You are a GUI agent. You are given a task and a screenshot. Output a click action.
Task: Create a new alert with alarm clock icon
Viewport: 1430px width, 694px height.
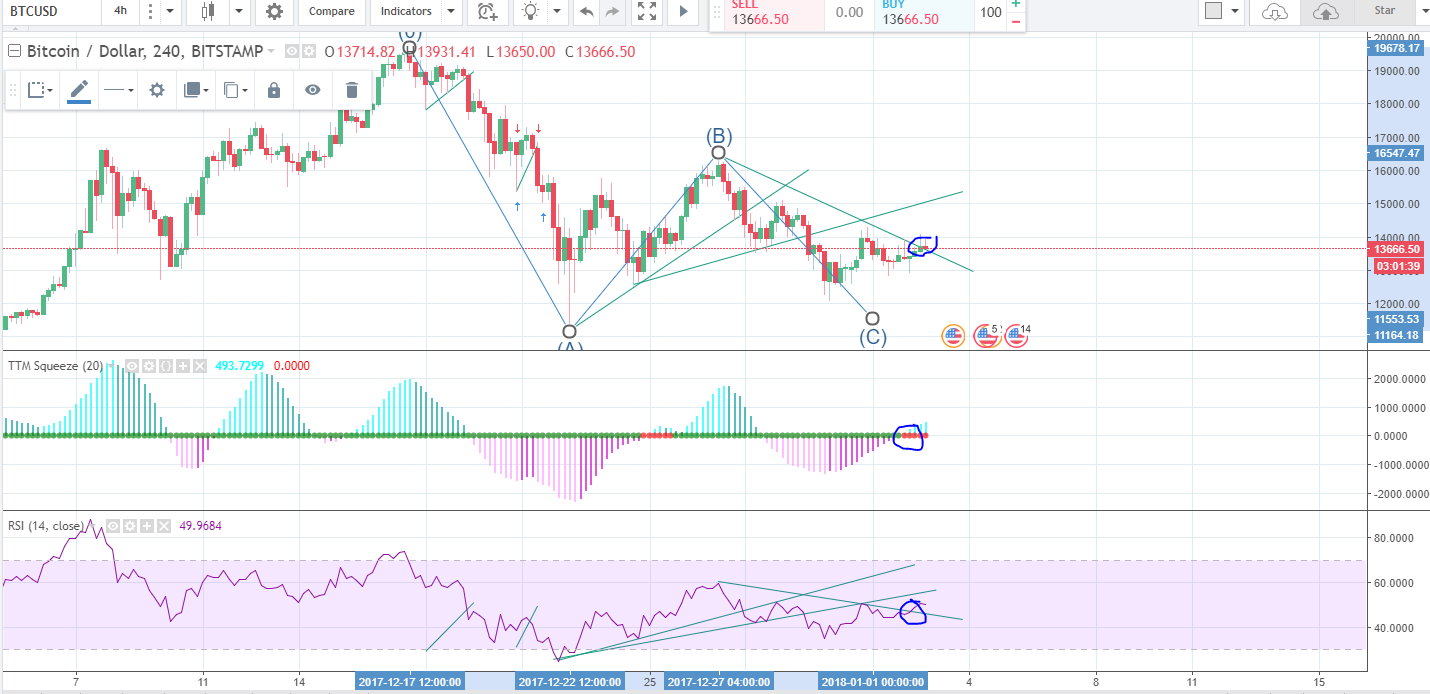pyautogui.click(x=487, y=11)
